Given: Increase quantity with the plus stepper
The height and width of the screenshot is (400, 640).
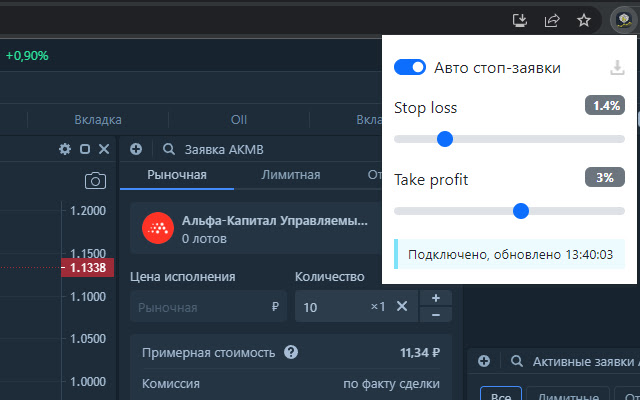Looking at the screenshot, I should click(x=435, y=298).
